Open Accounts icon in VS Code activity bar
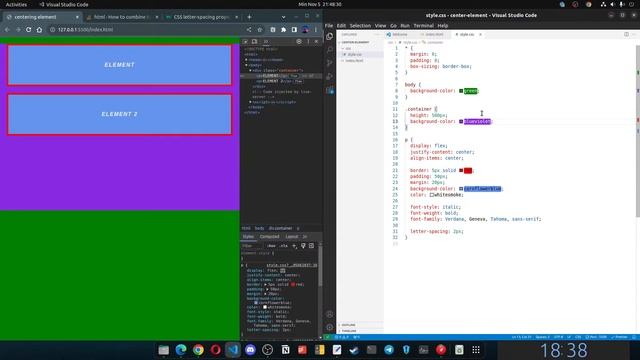The width and height of the screenshot is (640, 360). [x=329, y=314]
